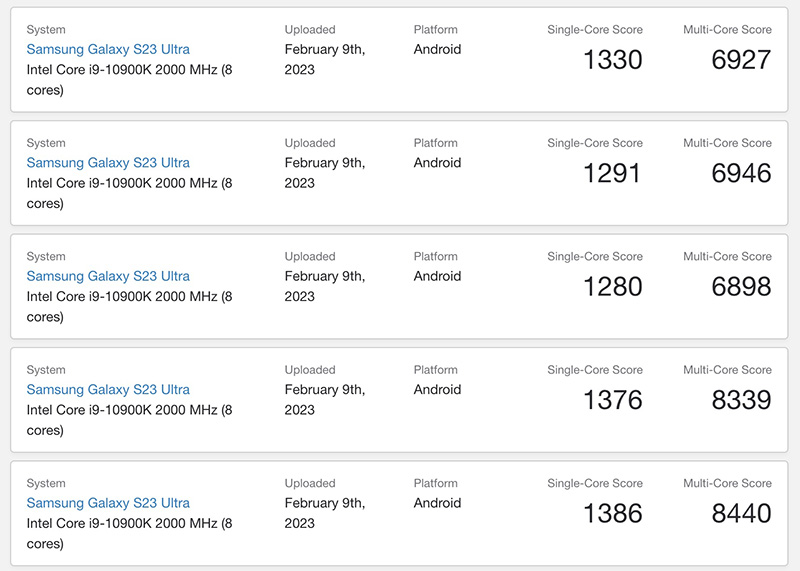Open Samsung Galaxy S23 Ultra link scoring 1330

108,49
